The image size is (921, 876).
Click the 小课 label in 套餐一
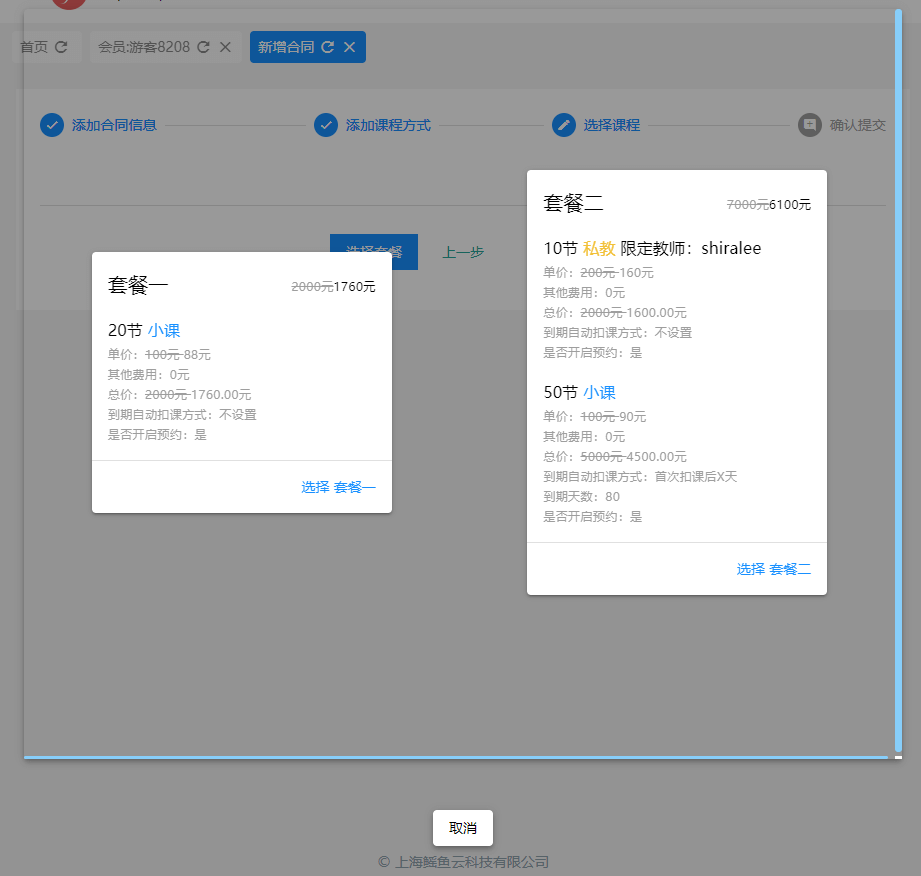(164, 331)
